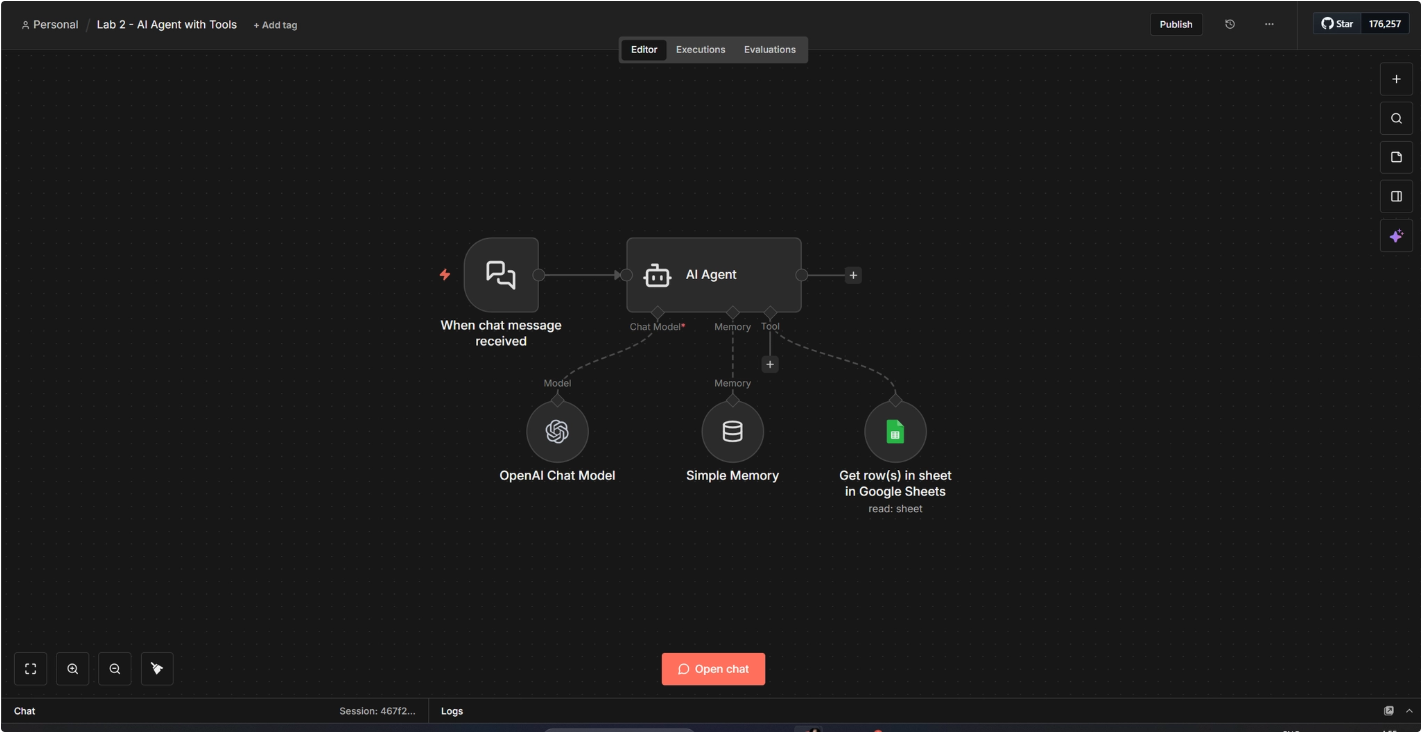The height and width of the screenshot is (732, 1422).
Task: Click the fit-to-view icon bottom left
Action: click(x=30, y=668)
